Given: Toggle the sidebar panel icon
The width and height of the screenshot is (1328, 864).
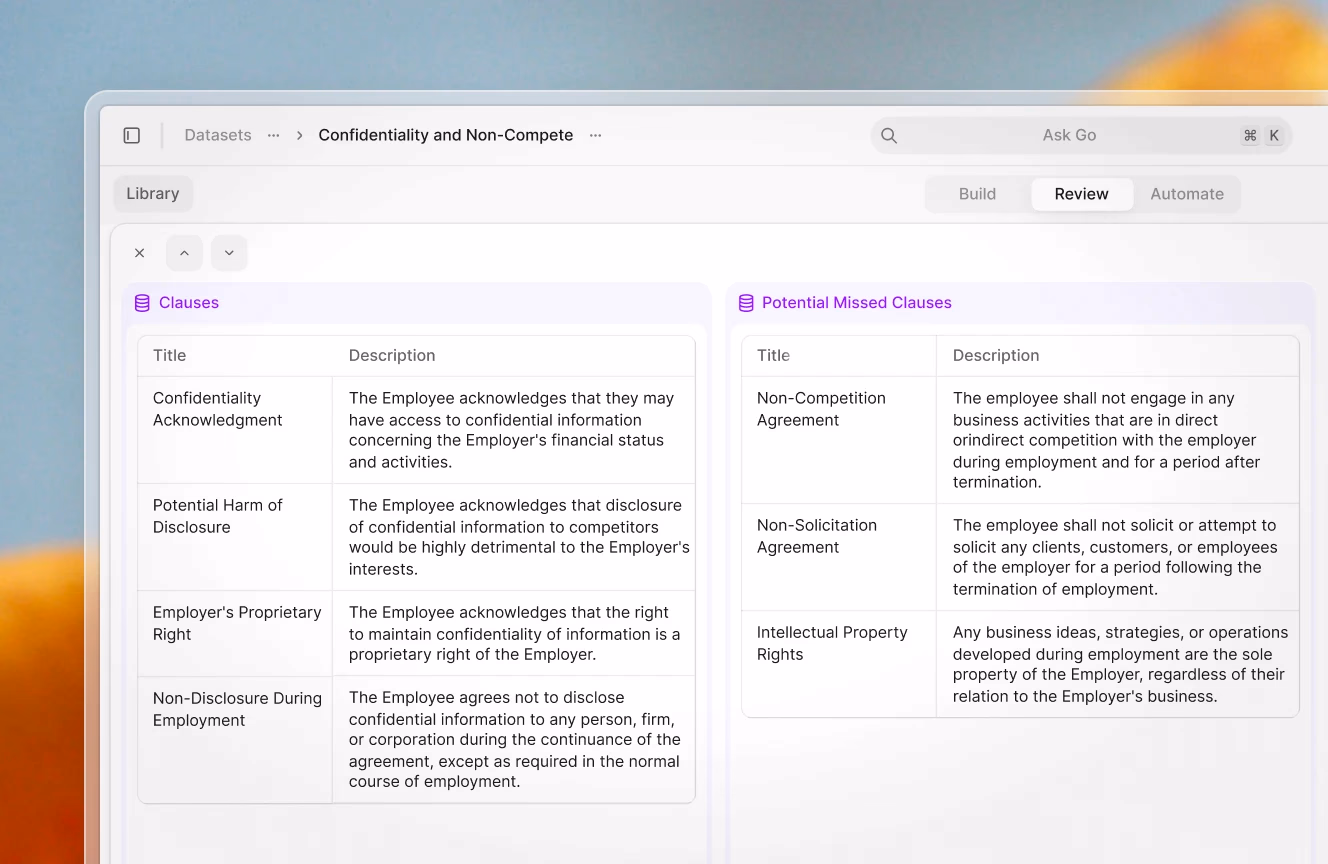Looking at the screenshot, I should (132, 135).
